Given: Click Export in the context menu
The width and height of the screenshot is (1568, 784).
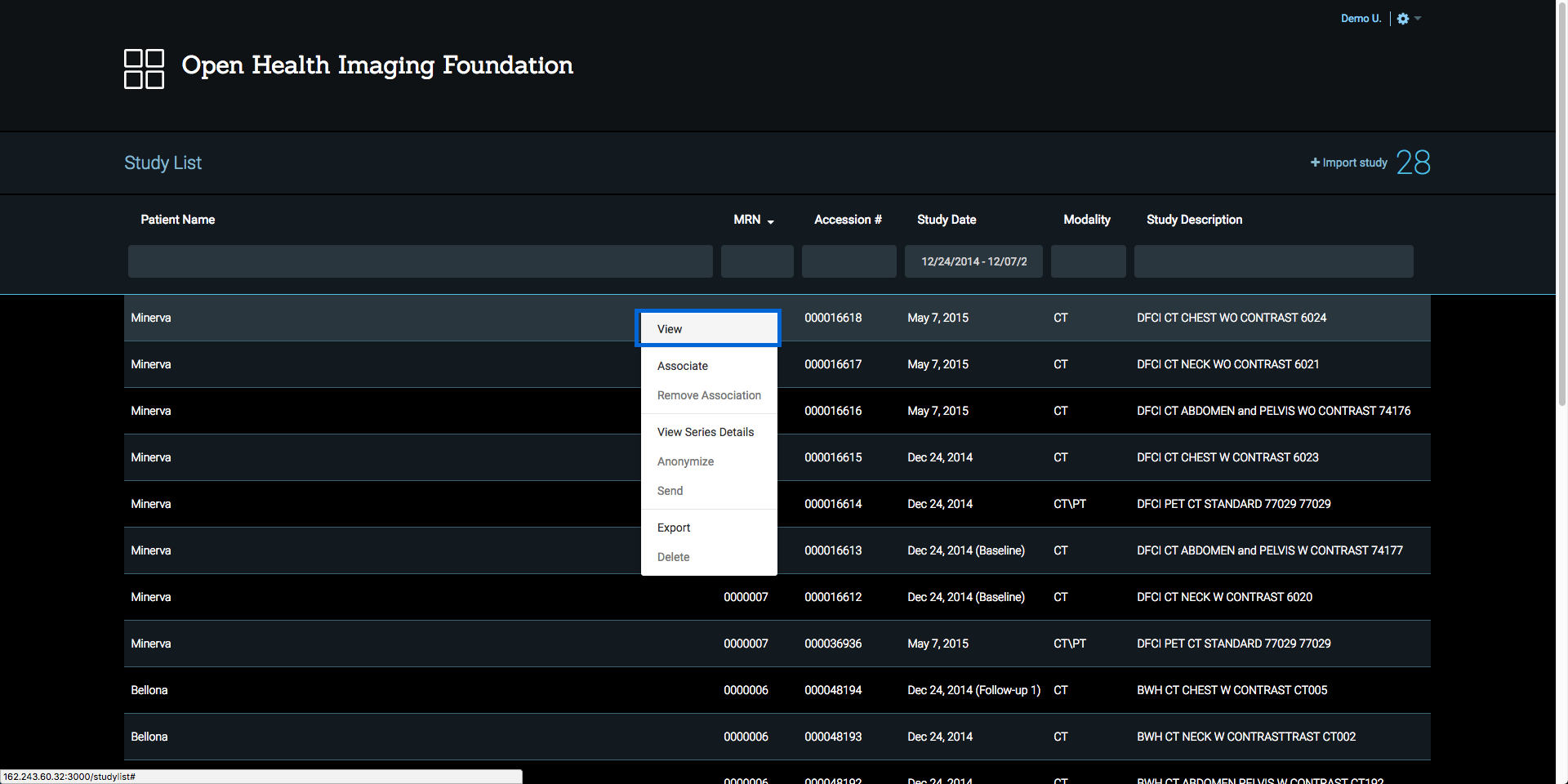Looking at the screenshot, I should point(674,528).
